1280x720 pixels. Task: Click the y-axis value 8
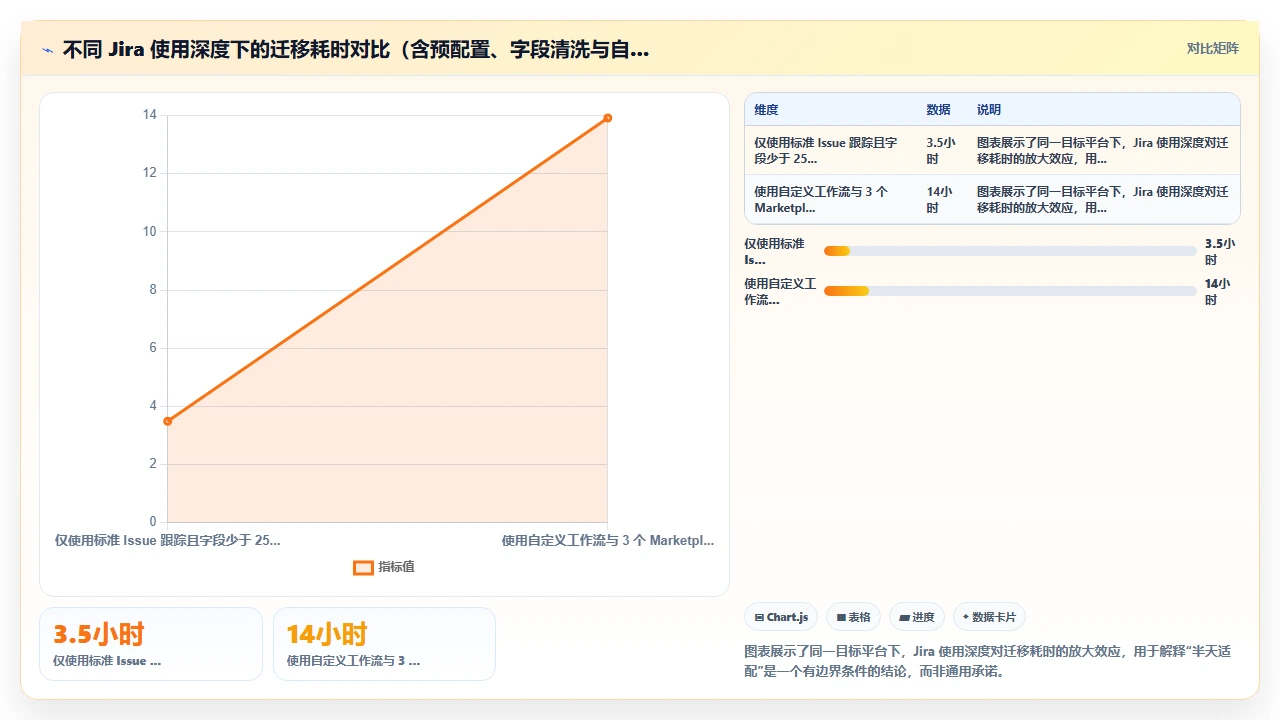153,290
